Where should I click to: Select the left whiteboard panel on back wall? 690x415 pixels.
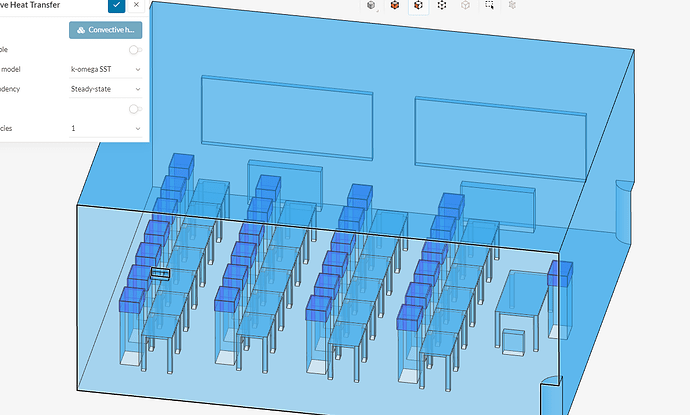pyautogui.click(x=287, y=118)
